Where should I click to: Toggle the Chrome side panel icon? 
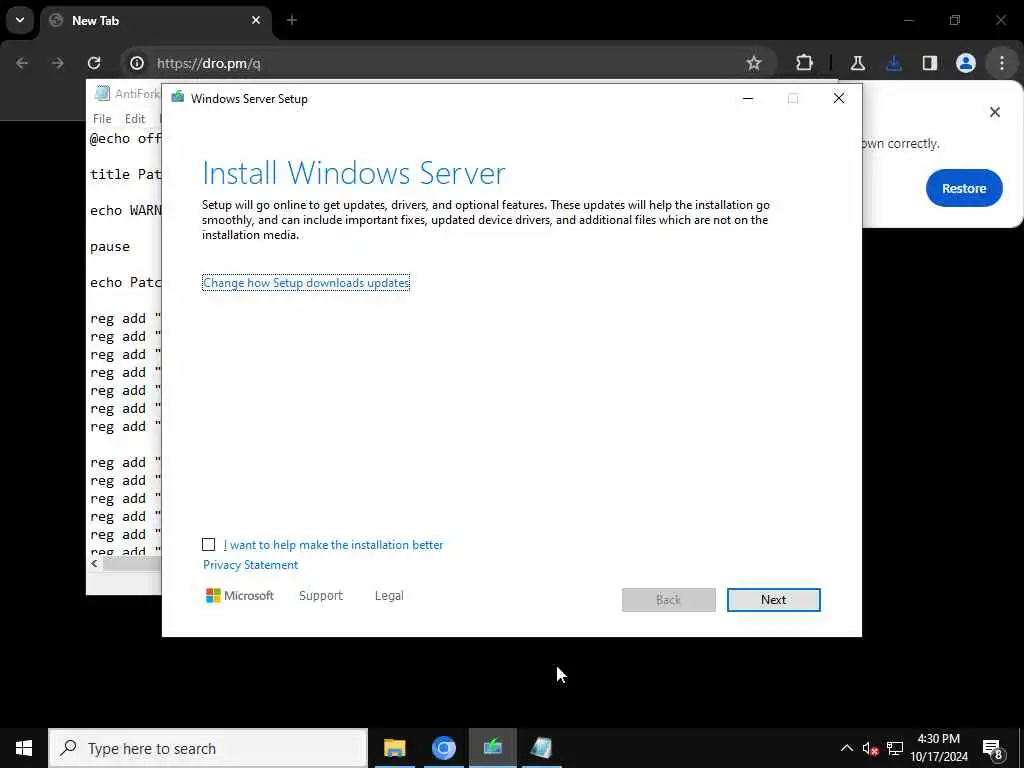click(930, 63)
